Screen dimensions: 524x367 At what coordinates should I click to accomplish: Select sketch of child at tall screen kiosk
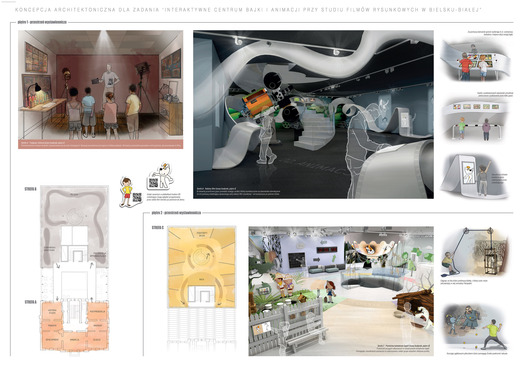point(475,175)
